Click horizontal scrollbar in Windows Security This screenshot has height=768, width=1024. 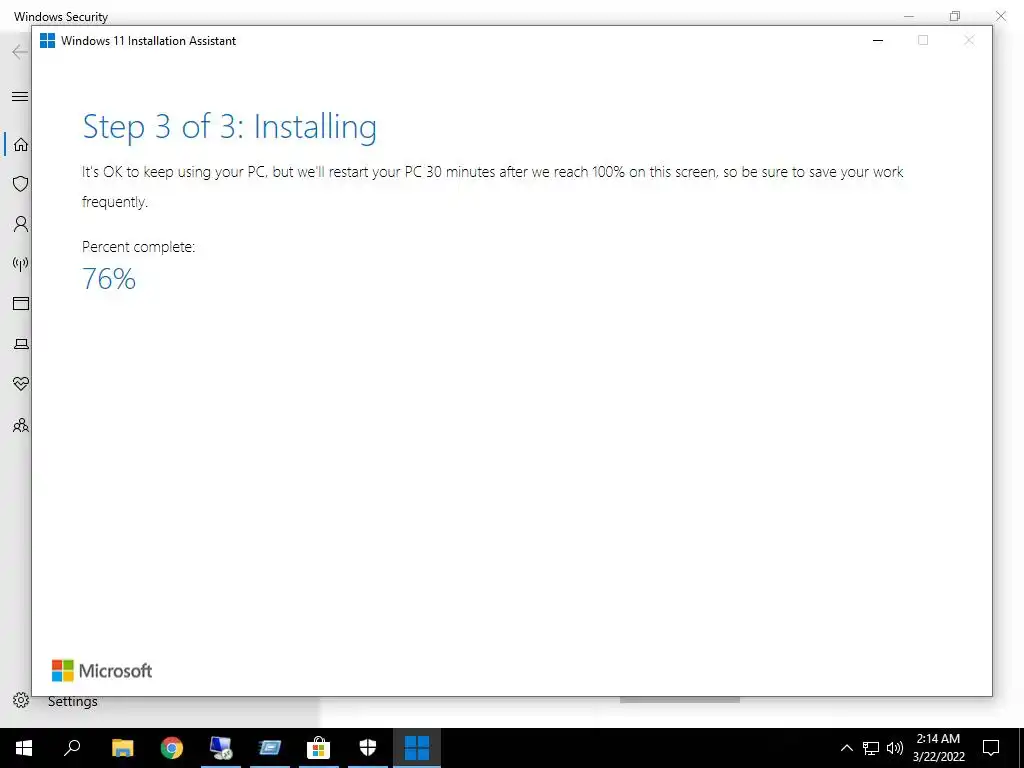tap(679, 700)
